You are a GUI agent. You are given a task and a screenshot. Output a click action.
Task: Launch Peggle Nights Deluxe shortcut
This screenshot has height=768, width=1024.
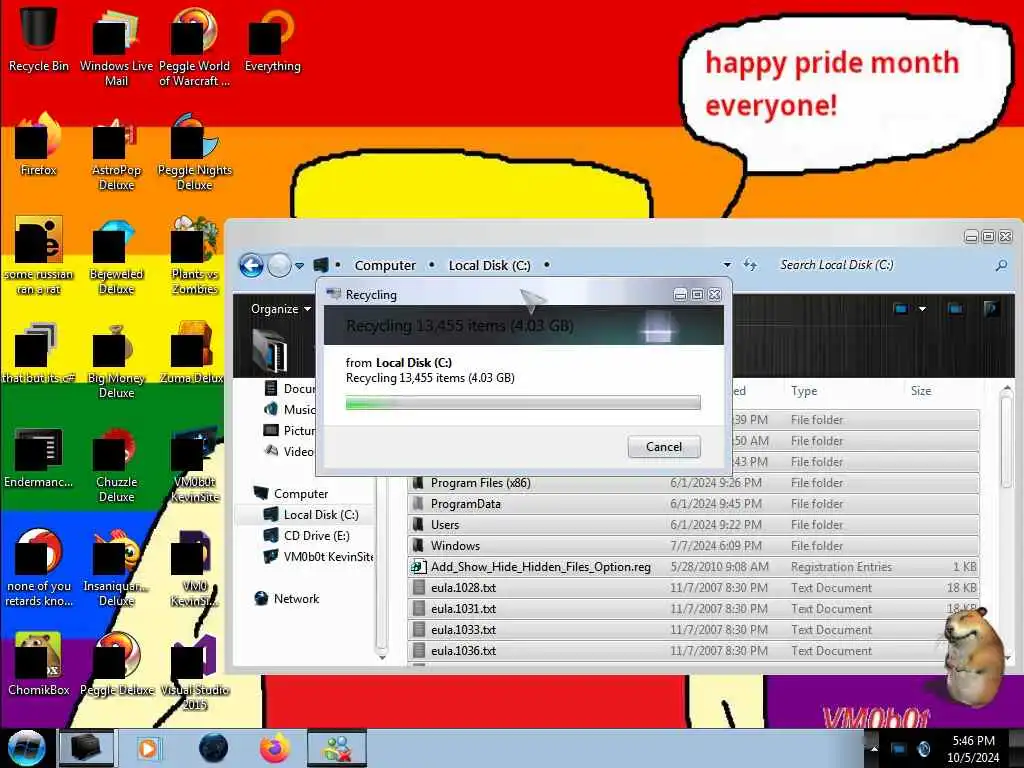click(x=194, y=152)
